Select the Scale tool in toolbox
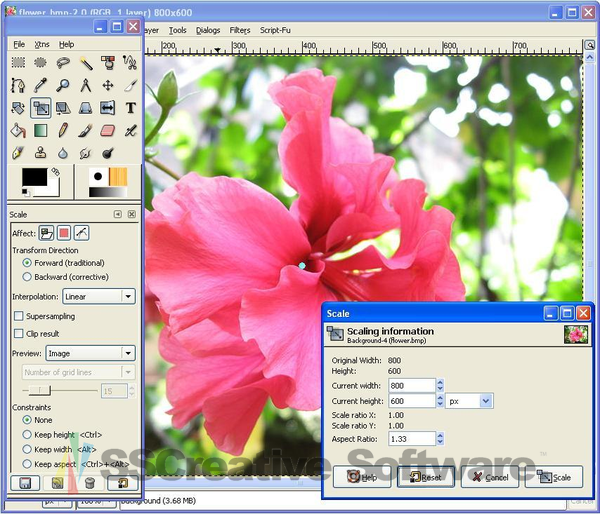 coord(41,108)
